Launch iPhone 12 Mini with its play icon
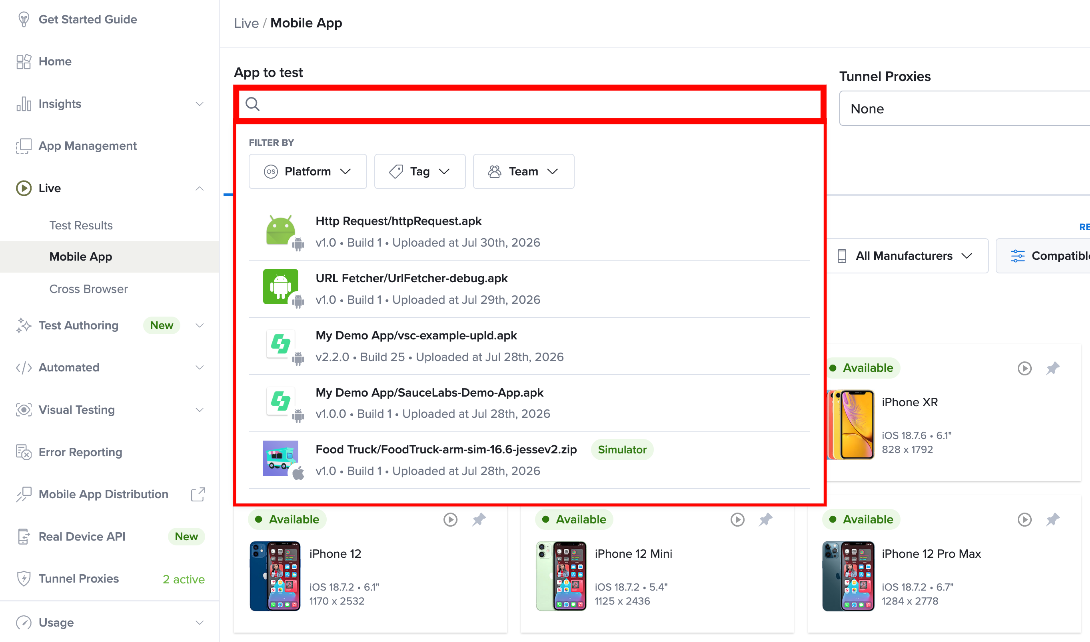Image resolution: width=1090 pixels, height=642 pixels. click(738, 520)
